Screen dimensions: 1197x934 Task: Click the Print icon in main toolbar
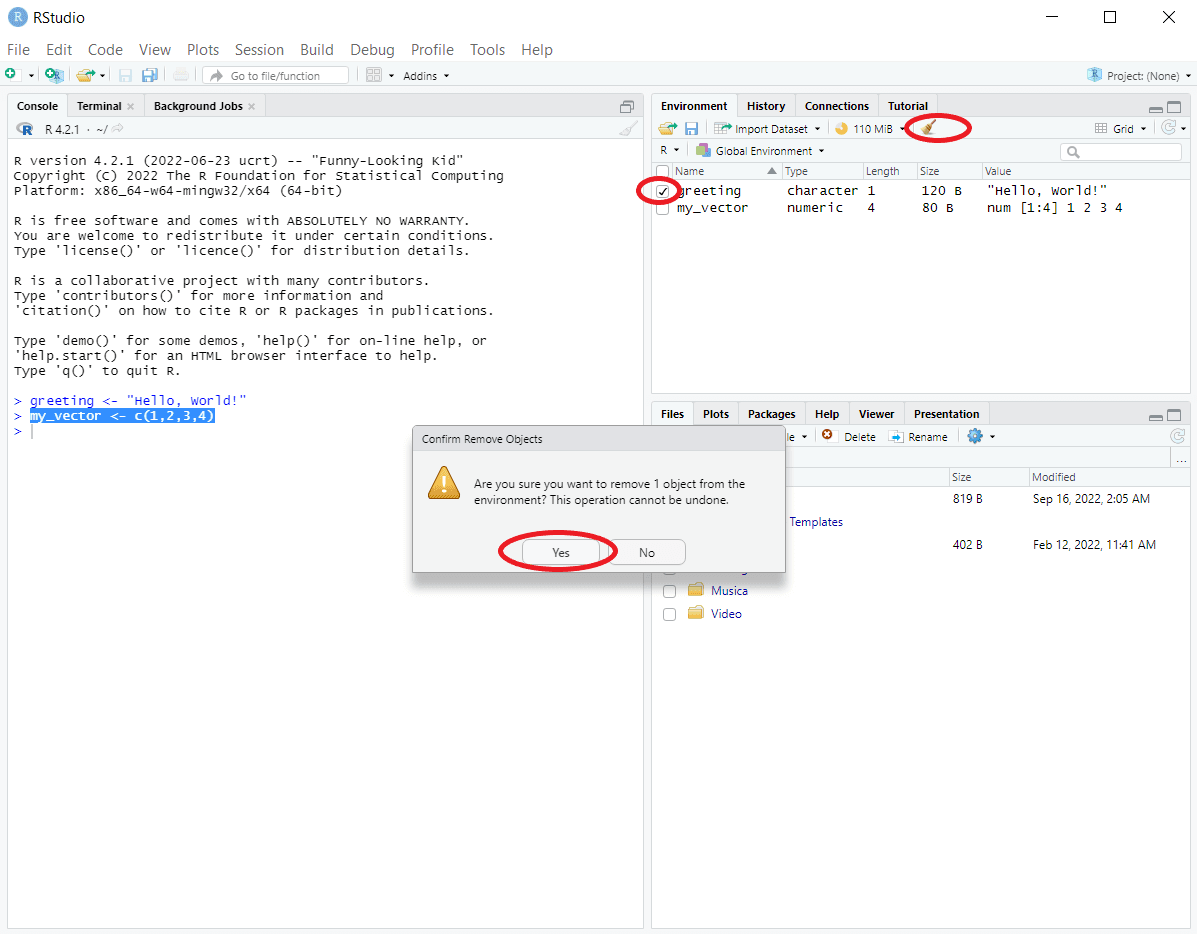[x=180, y=75]
